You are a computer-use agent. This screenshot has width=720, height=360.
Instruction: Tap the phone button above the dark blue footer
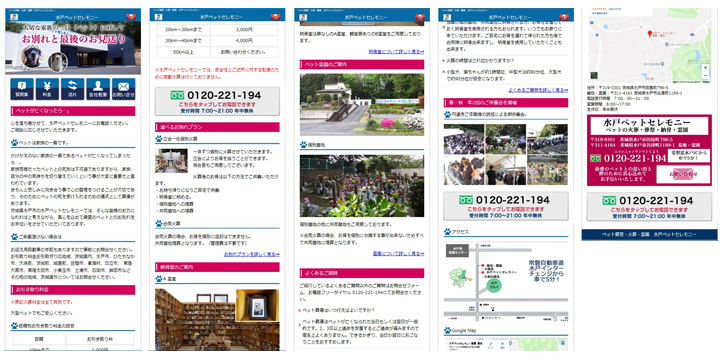coord(649,206)
